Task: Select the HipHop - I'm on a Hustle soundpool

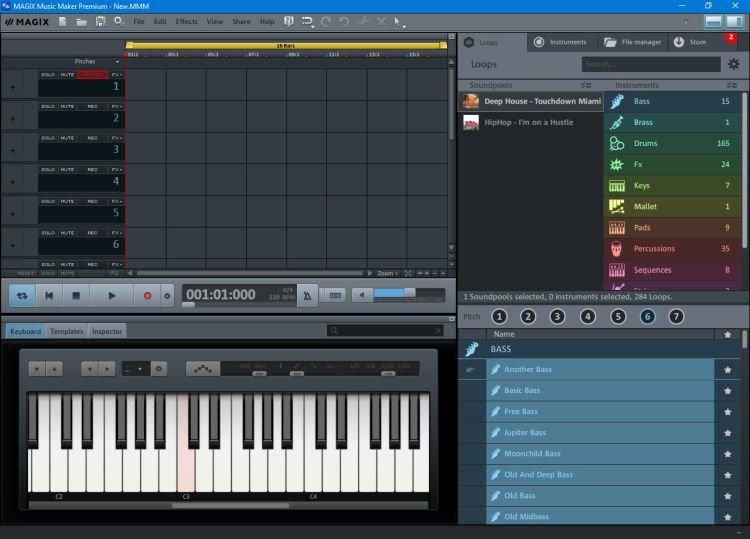Action: click(530, 122)
